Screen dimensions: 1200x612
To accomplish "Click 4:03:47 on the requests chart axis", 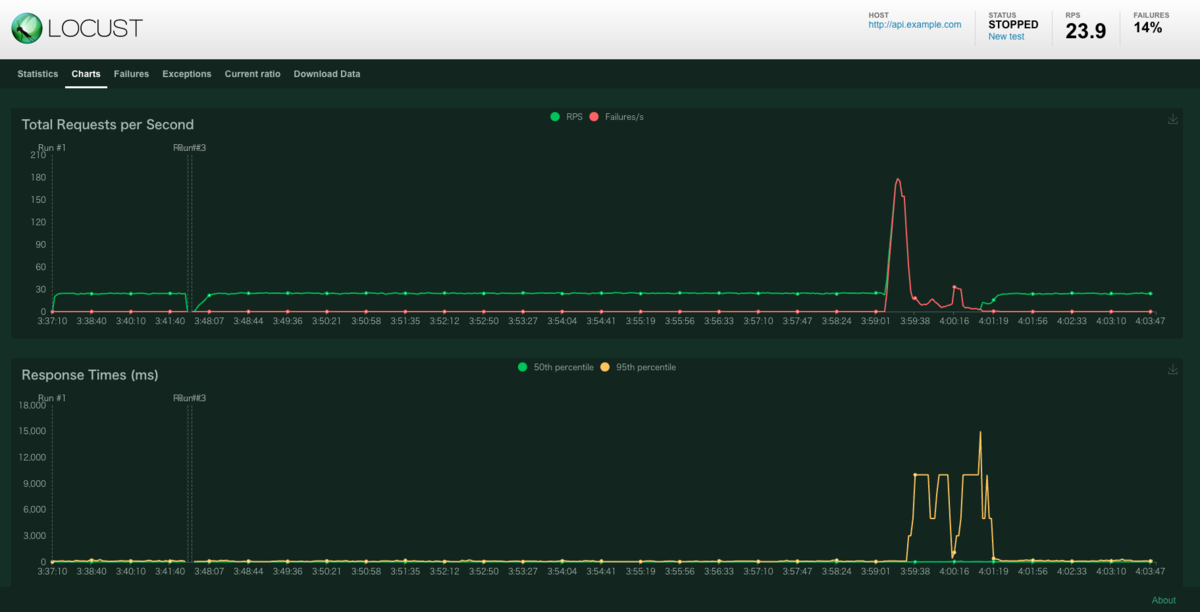I will click(x=1148, y=321).
